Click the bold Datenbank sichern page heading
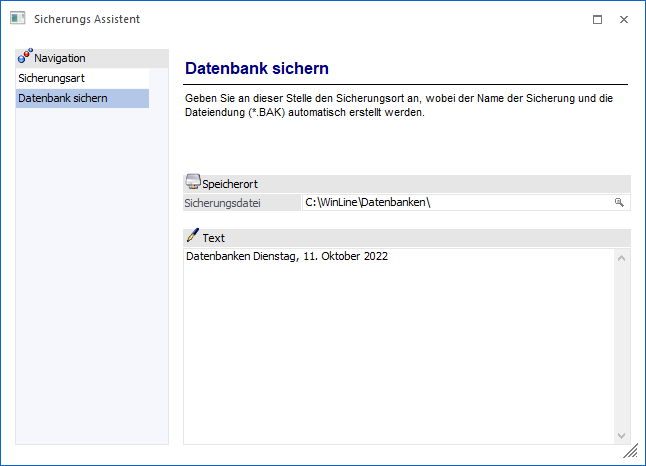The image size is (646, 466). coord(257,68)
